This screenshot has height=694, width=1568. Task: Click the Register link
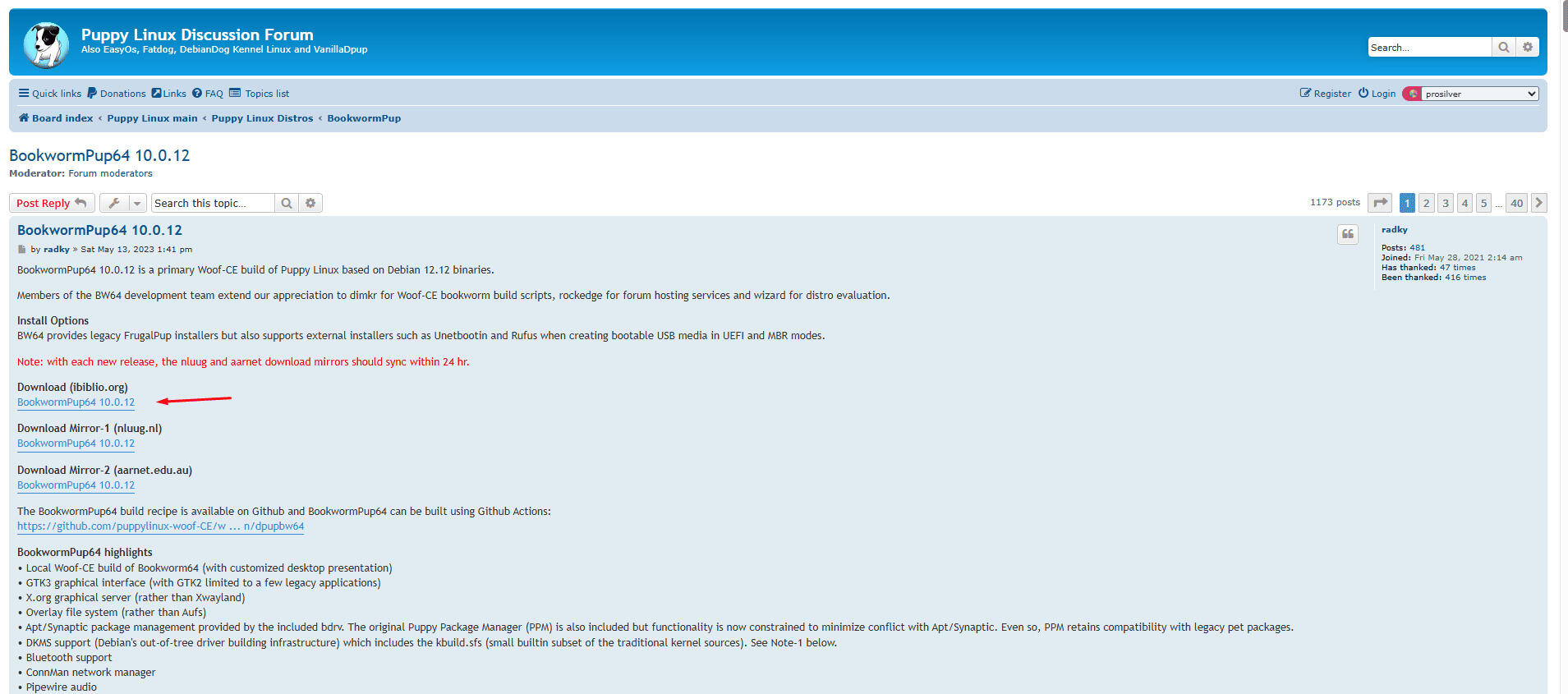tap(1325, 94)
